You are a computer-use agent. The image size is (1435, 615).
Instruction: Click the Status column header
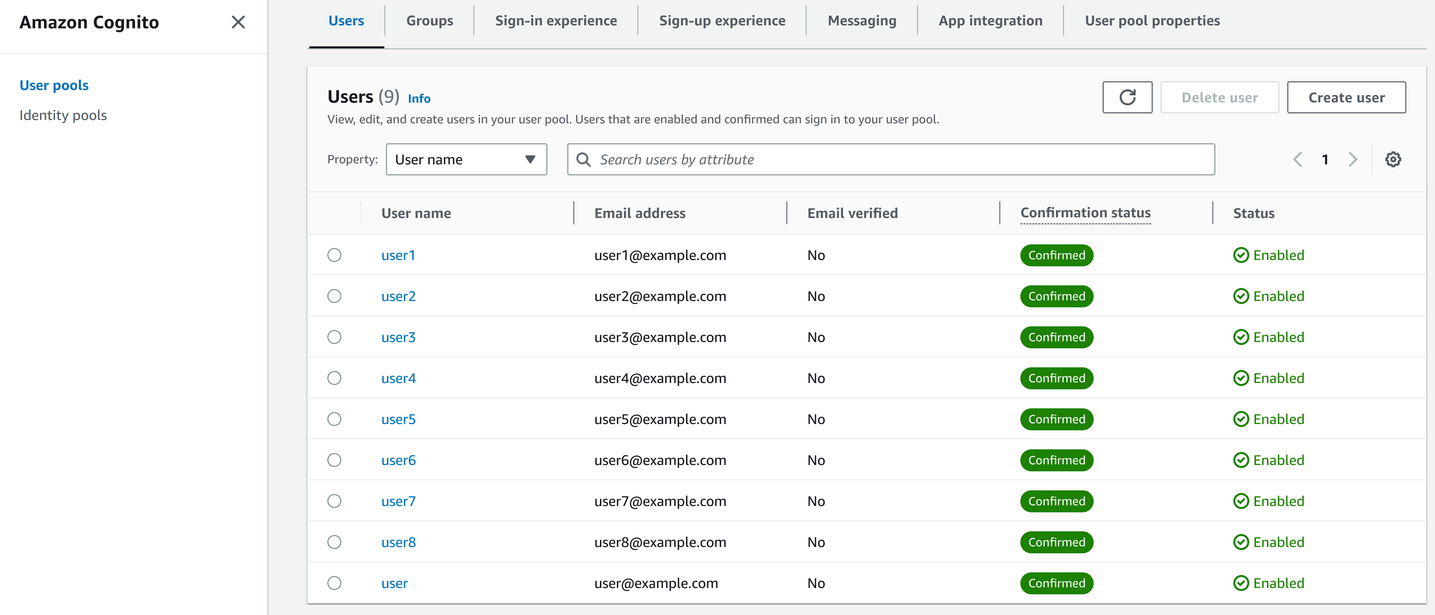1254,213
